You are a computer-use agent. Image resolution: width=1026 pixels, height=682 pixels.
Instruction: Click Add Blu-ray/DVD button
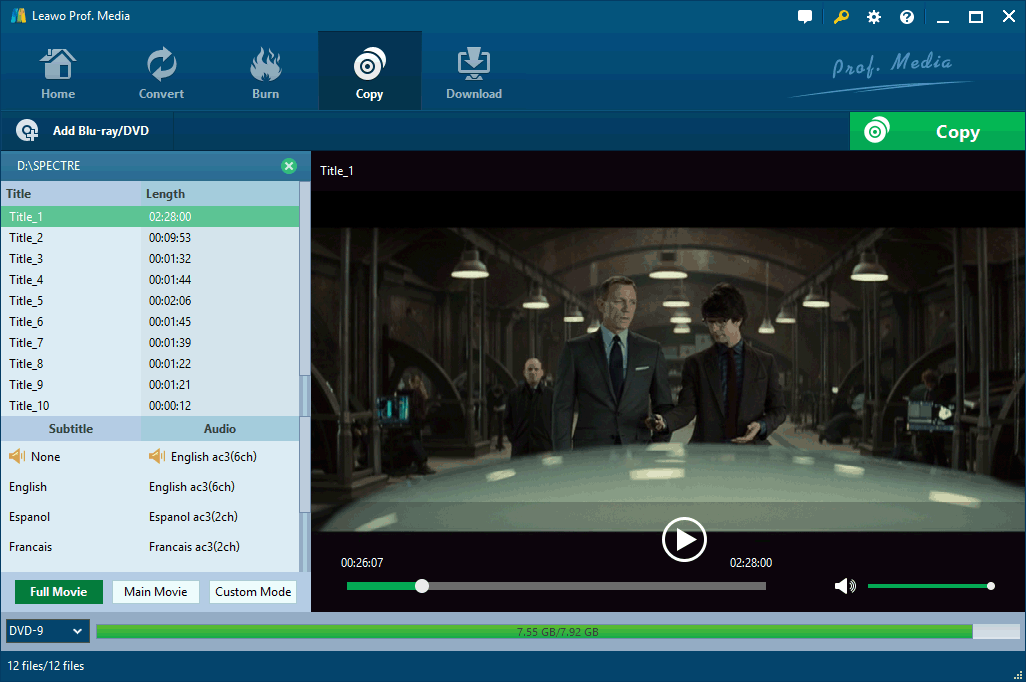pos(87,131)
